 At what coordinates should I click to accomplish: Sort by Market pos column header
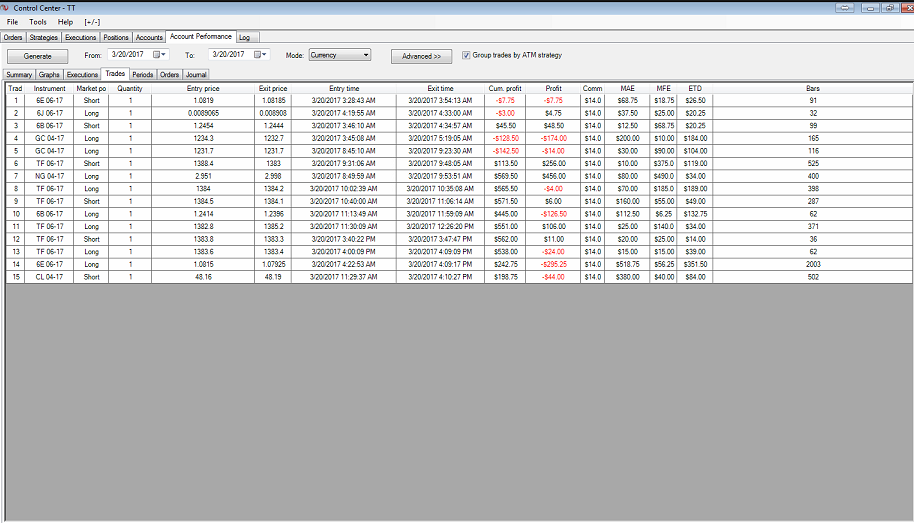point(91,89)
